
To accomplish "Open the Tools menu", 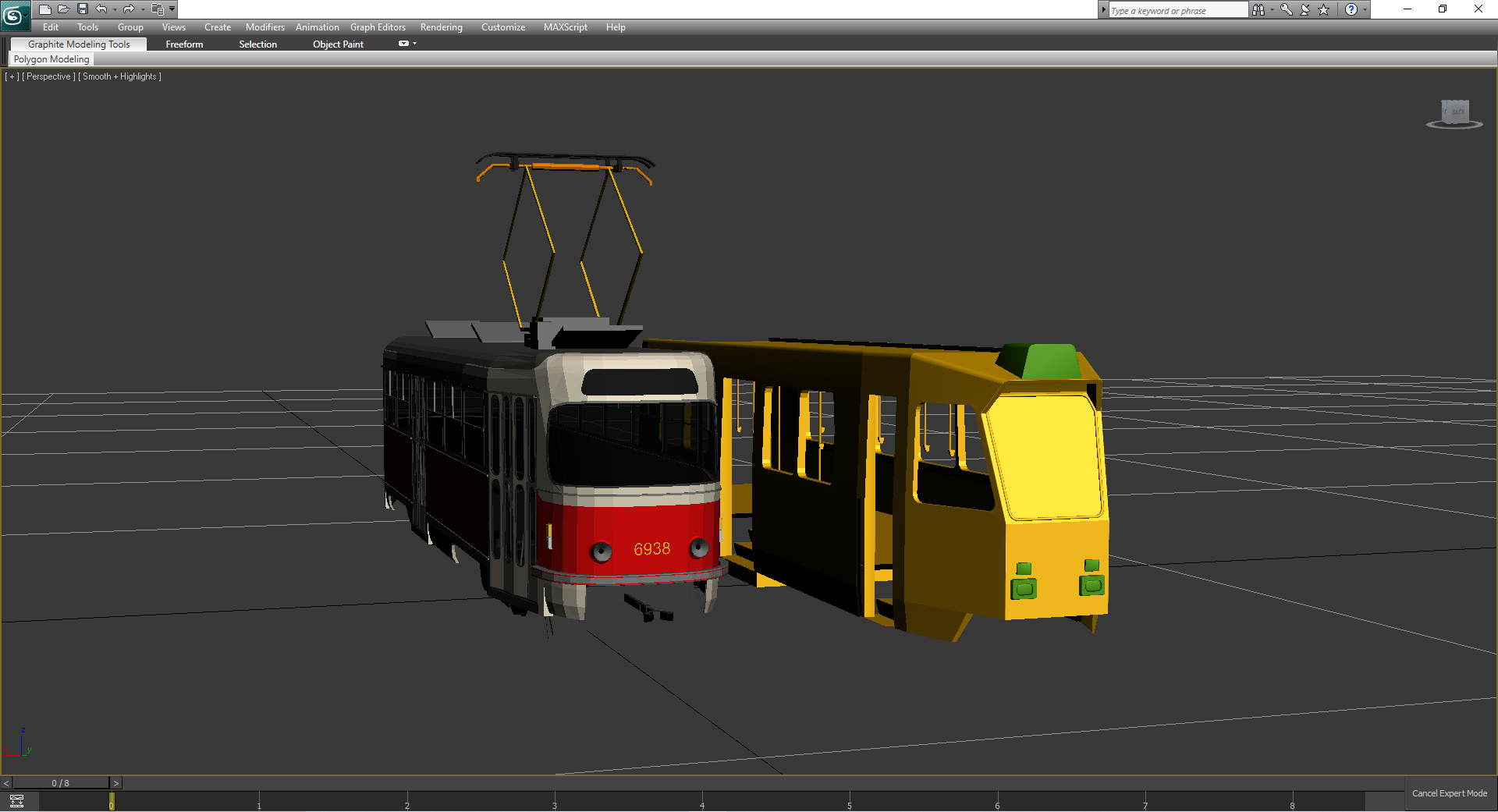I will coord(87,27).
